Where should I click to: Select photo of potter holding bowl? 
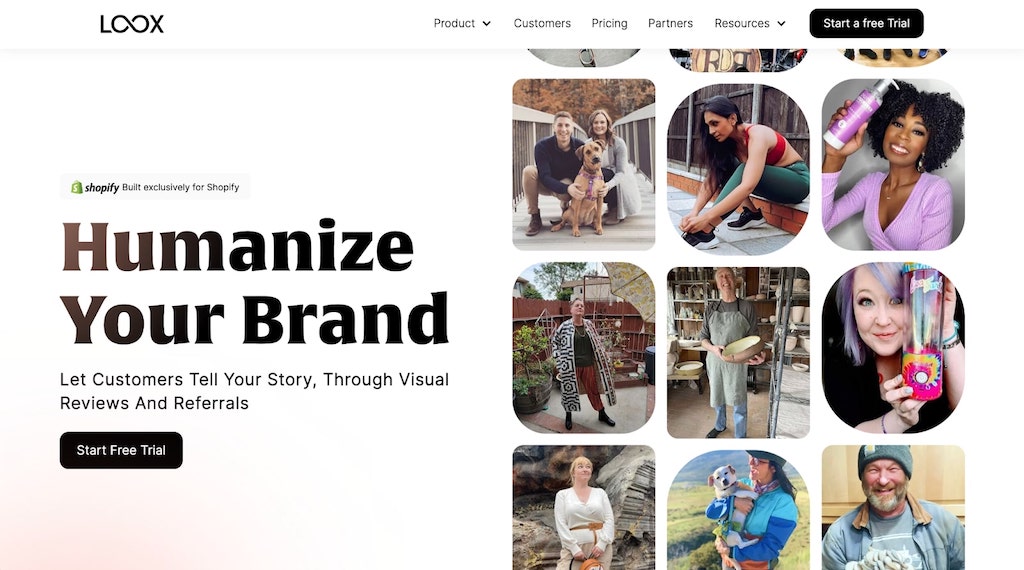738,353
